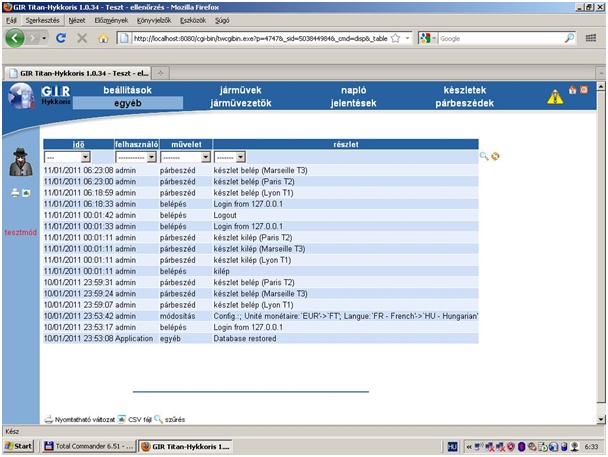The image size is (608, 457).
Task: Click the Google search input field
Action: (x=501, y=38)
